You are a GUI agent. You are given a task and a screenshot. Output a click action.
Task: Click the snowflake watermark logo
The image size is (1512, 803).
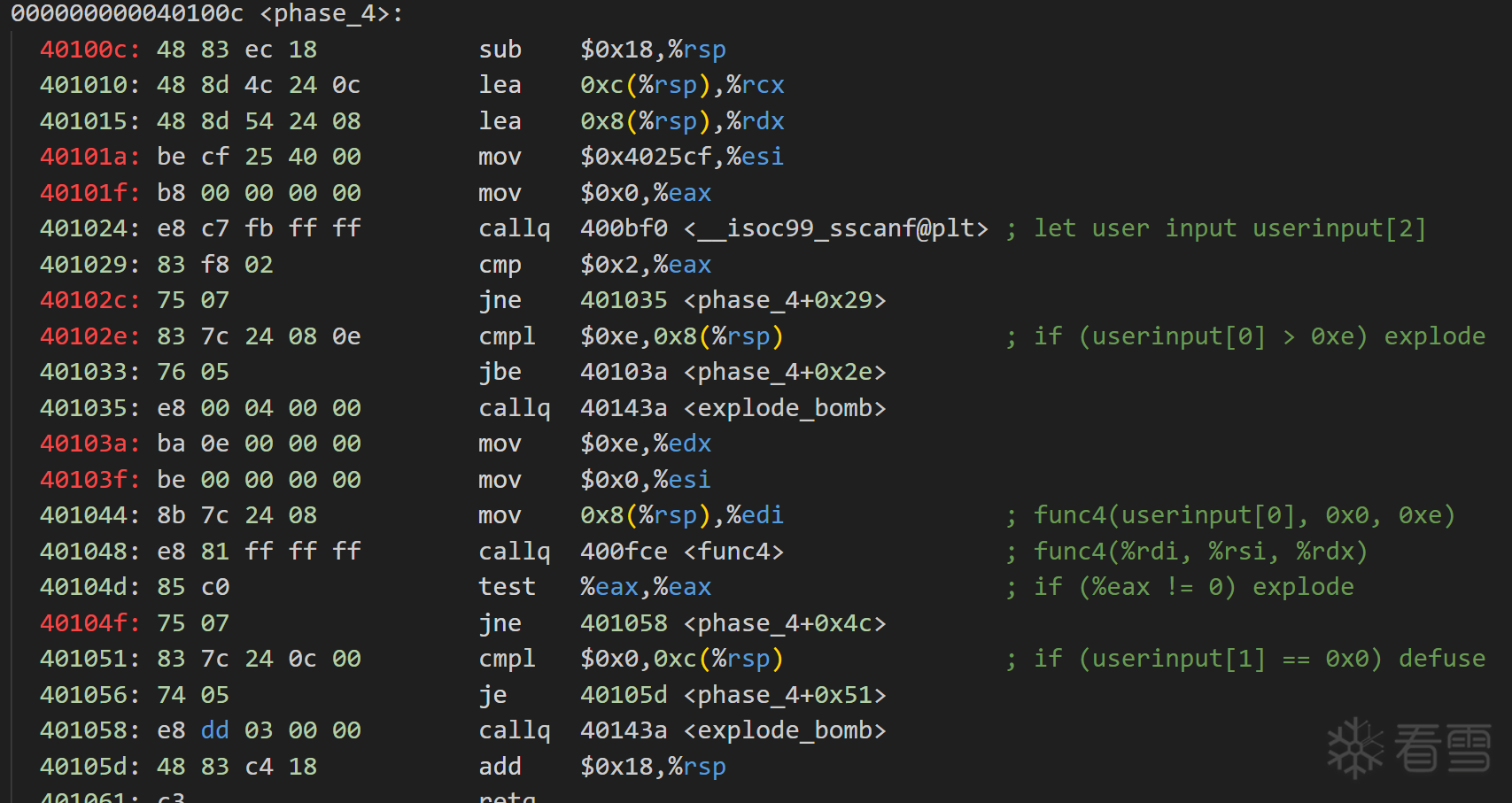pyautogui.click(x=1354, y=748)
